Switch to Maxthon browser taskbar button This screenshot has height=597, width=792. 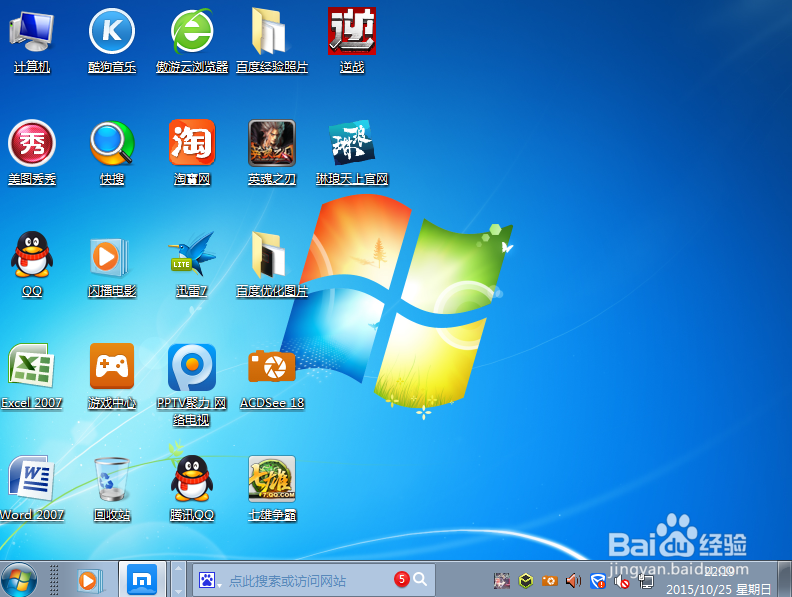[142, 580]
